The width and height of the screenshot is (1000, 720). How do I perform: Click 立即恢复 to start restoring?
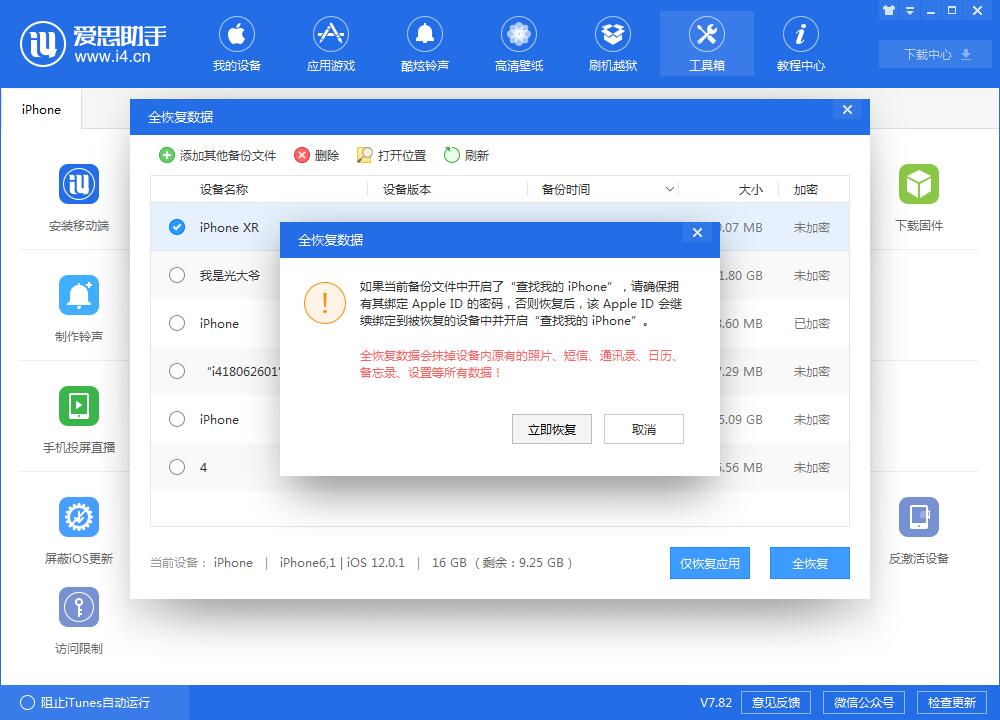click(x=551, y=429)
